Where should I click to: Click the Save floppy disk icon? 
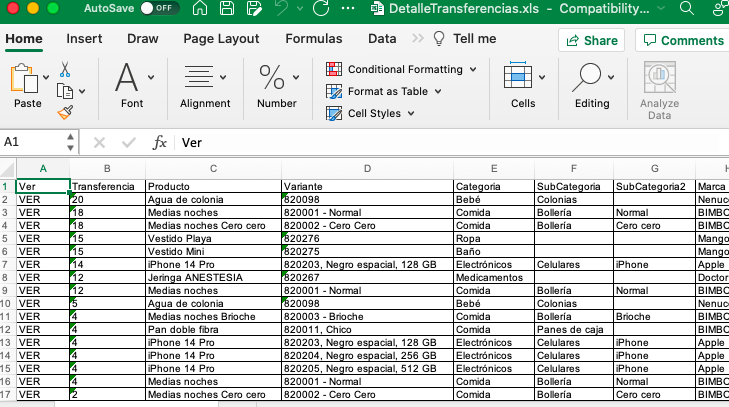click(227, 8)
